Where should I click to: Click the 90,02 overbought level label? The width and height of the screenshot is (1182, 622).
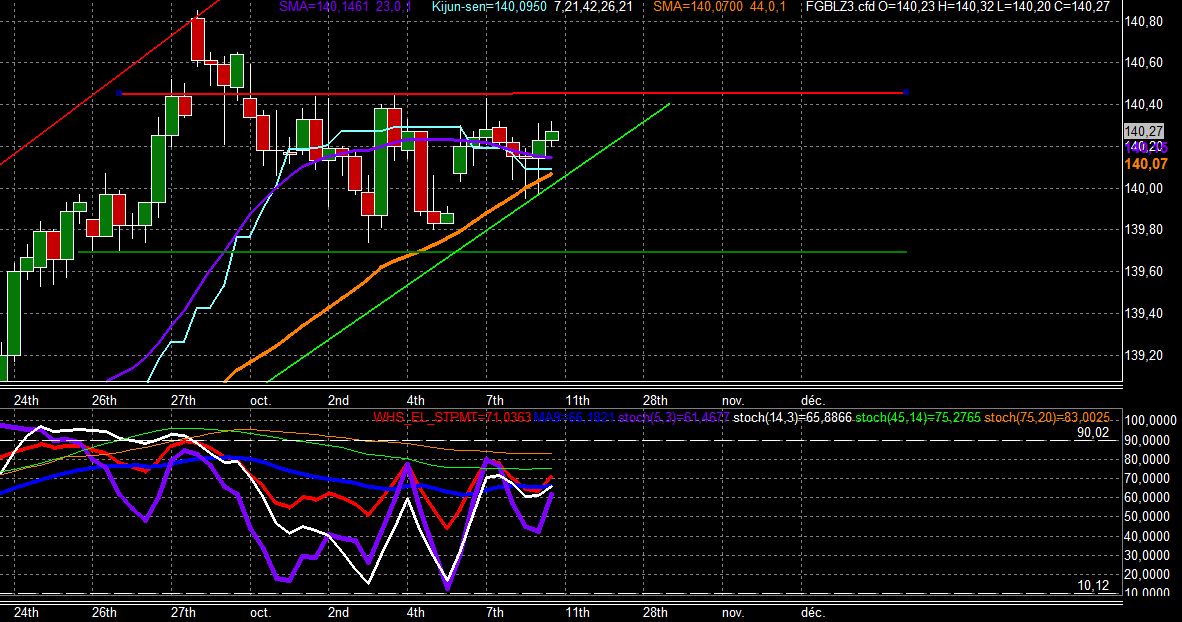[1093, 433]
